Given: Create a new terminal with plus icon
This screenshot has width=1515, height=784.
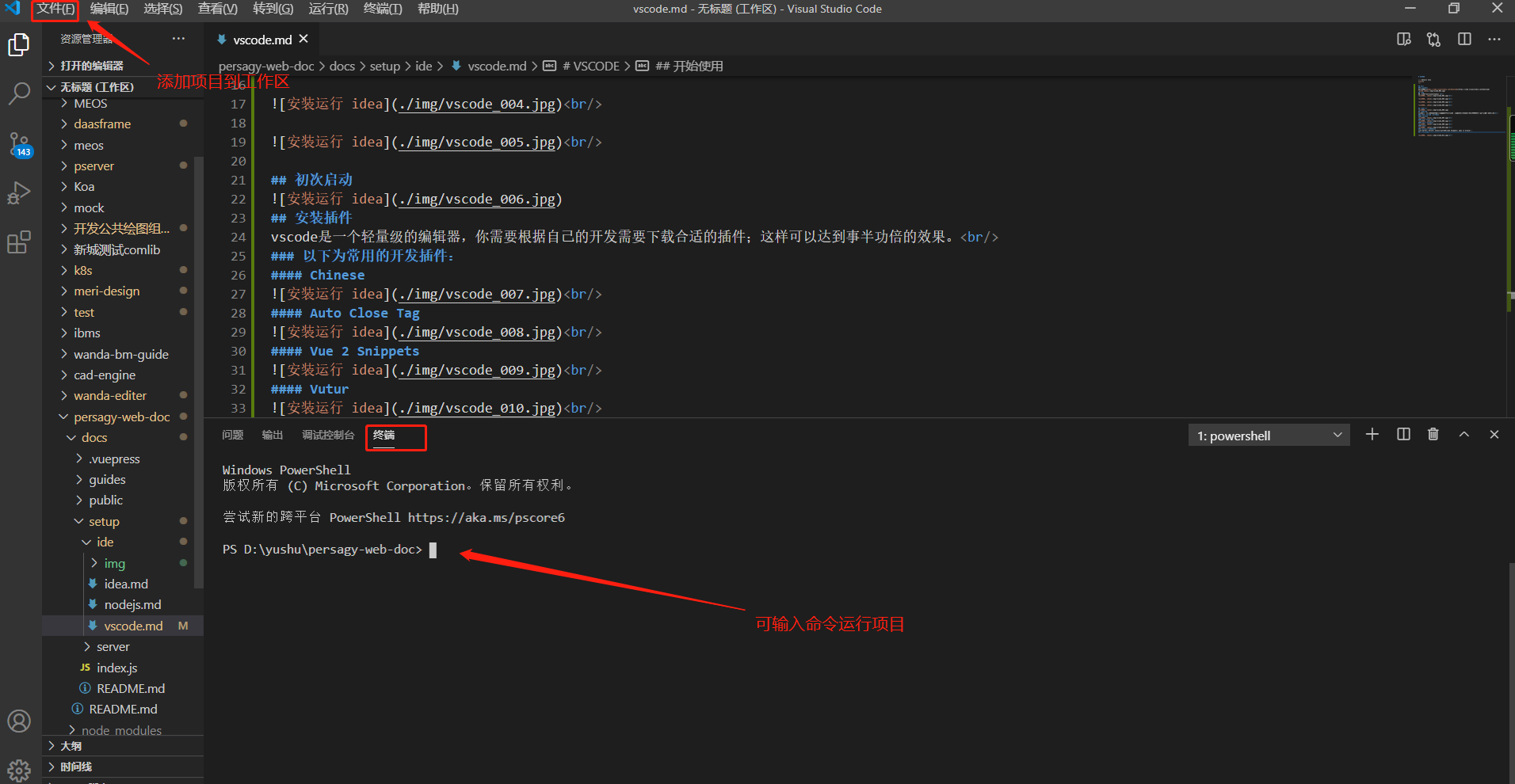Looking at the screenshot, I should click(x=1372, y=435).
